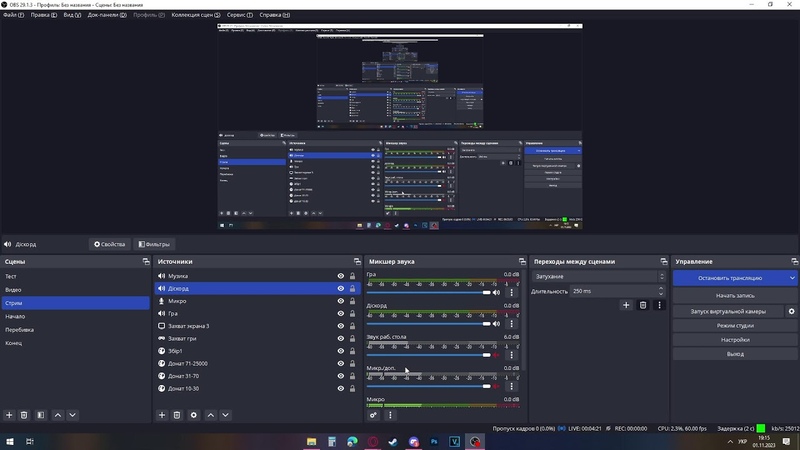Open virtual camera settings gear icon
This screenshot has height=450, width=800.
click(x=792, y=311)
